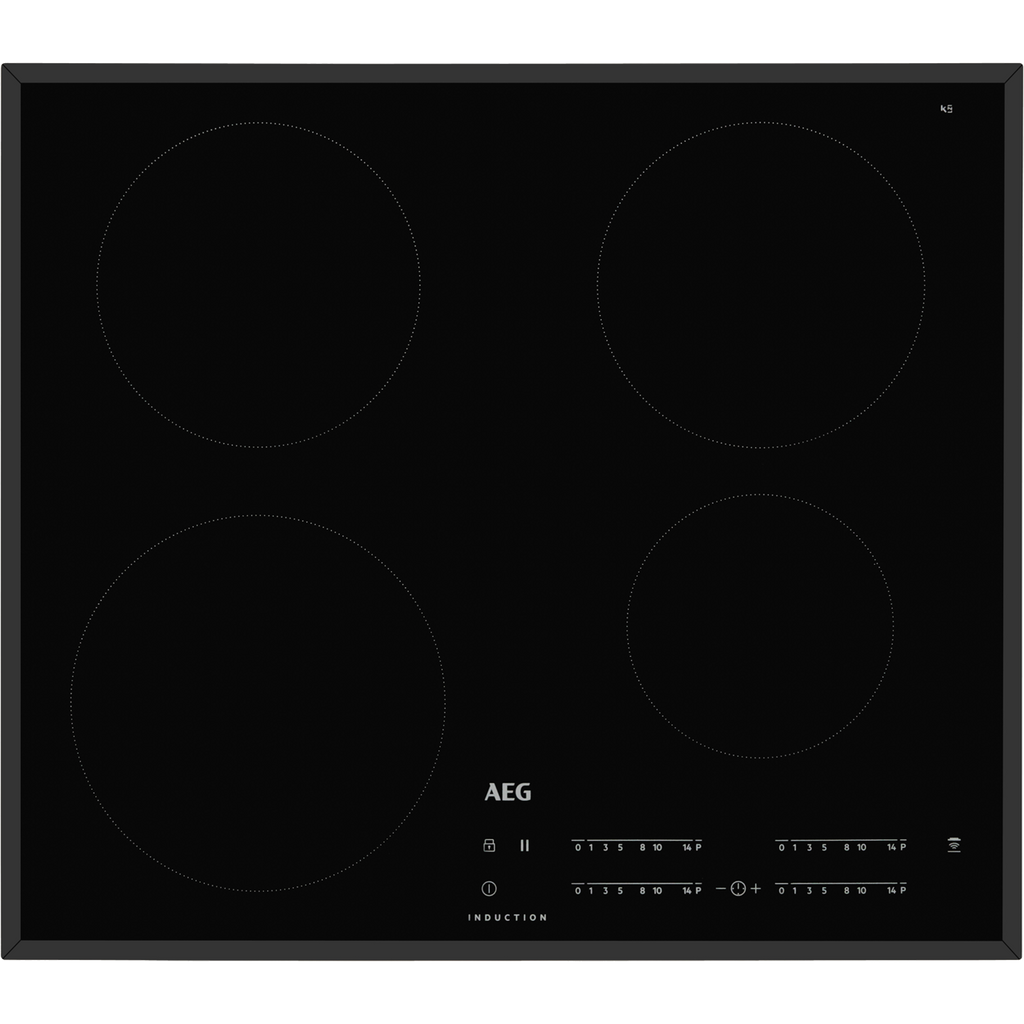The image size is (1024, 1024).
Task: Choose level 5 on the upper-right slider
Action: (823, 845)
